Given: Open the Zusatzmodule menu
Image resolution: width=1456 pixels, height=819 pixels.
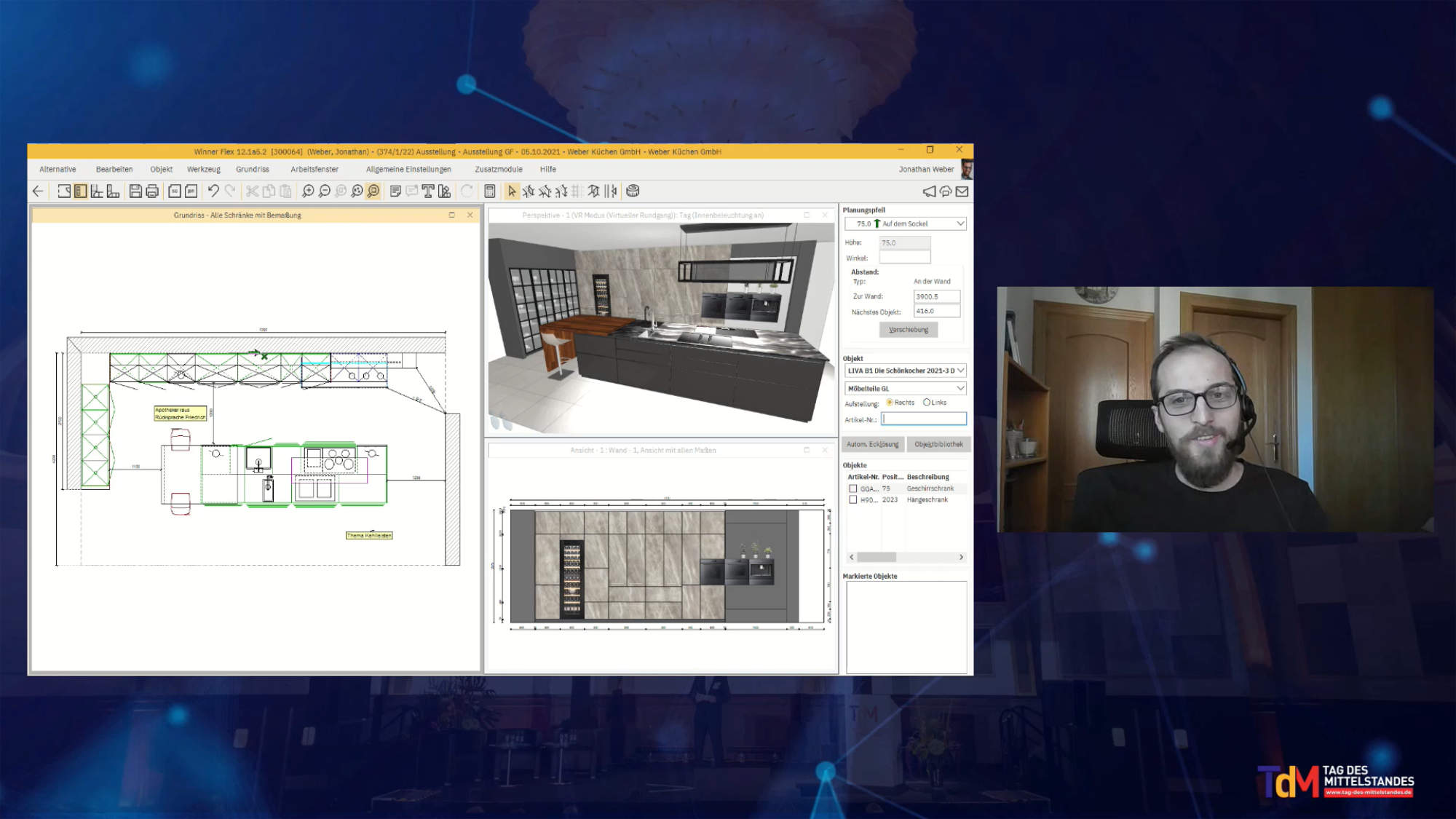Looking at the screenshot, I should pos(499,170).
